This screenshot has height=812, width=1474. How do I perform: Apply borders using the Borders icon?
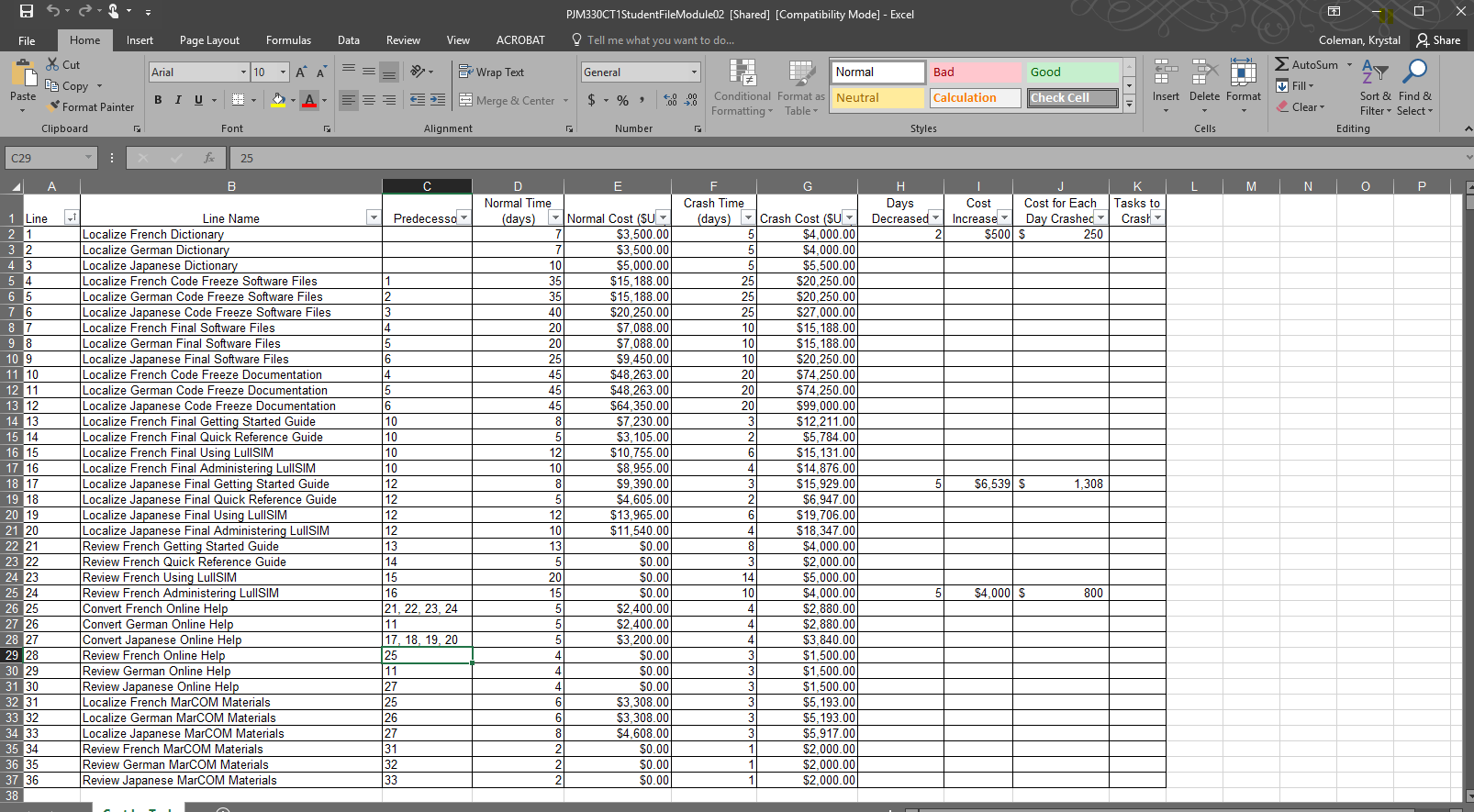point(239,99)
